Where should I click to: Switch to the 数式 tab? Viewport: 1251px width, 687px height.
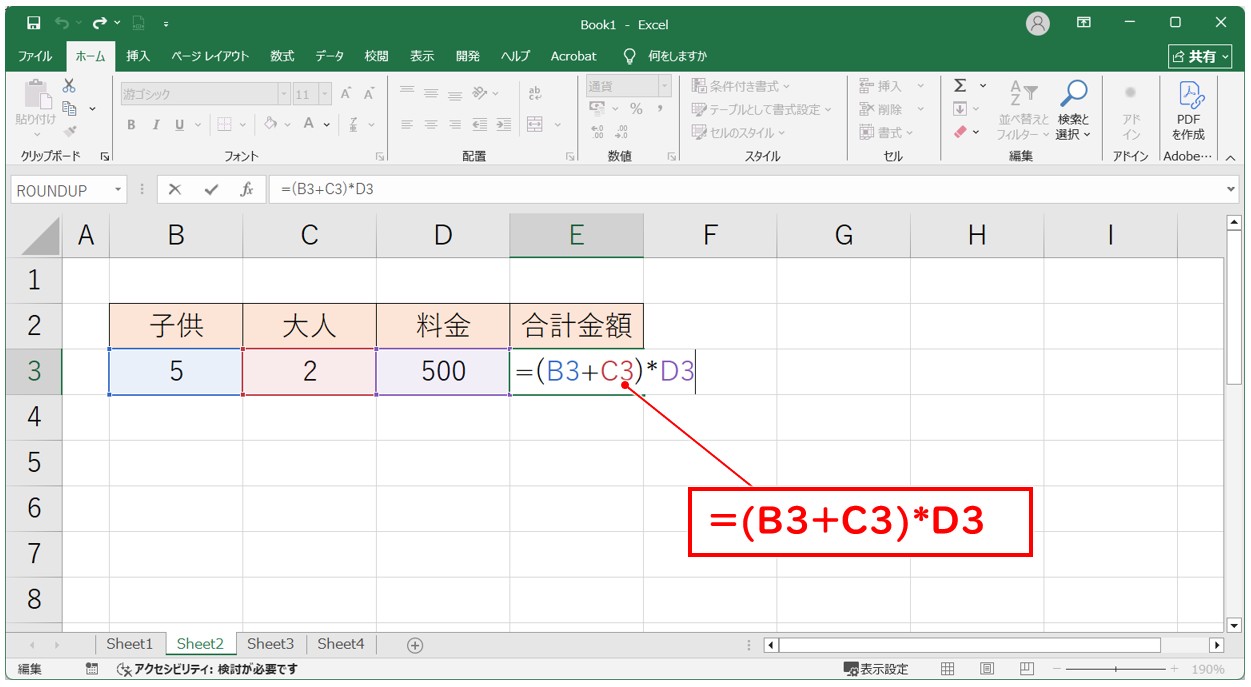pyautogui.click(x=282, y=56)
